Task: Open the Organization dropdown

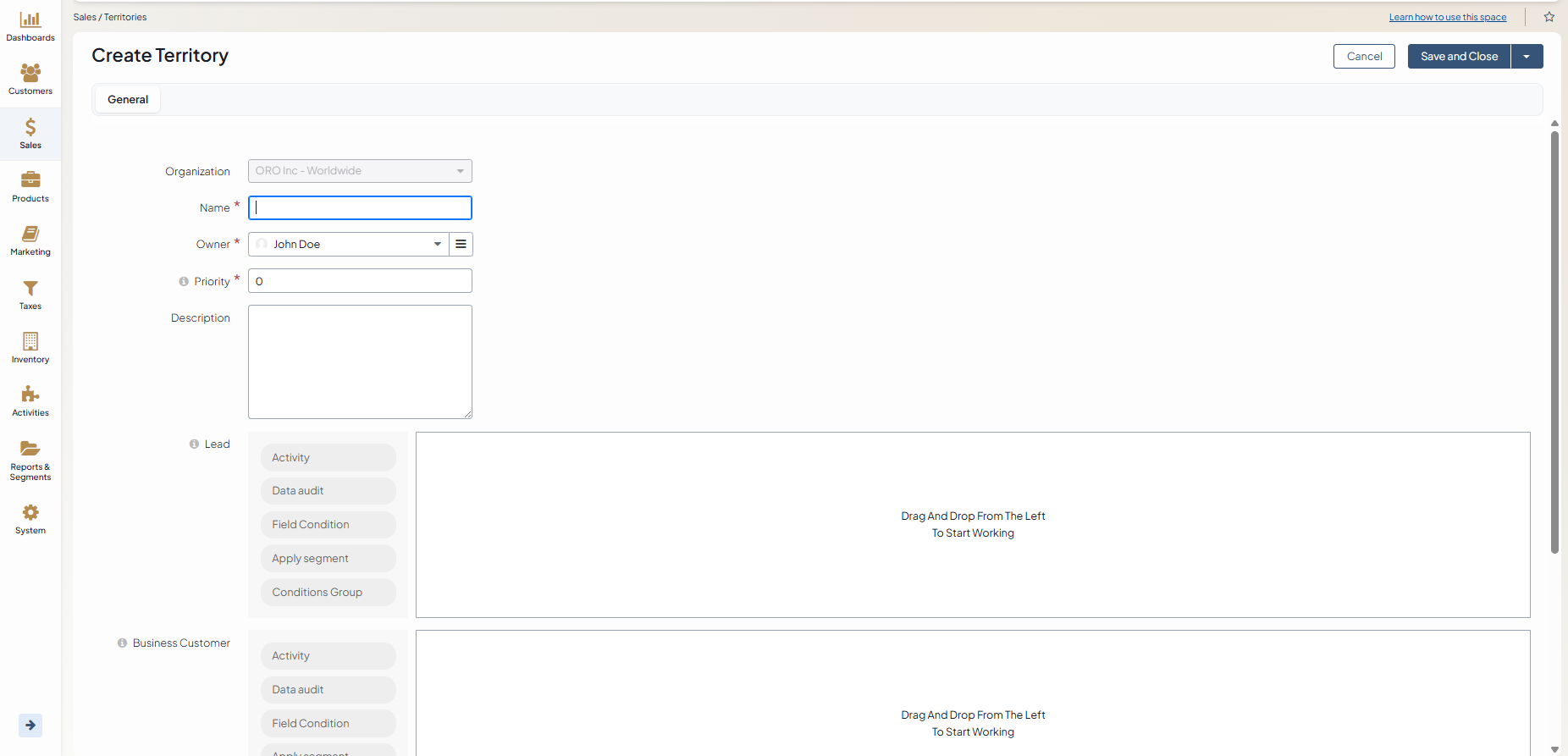Action: tap(360, 171)
